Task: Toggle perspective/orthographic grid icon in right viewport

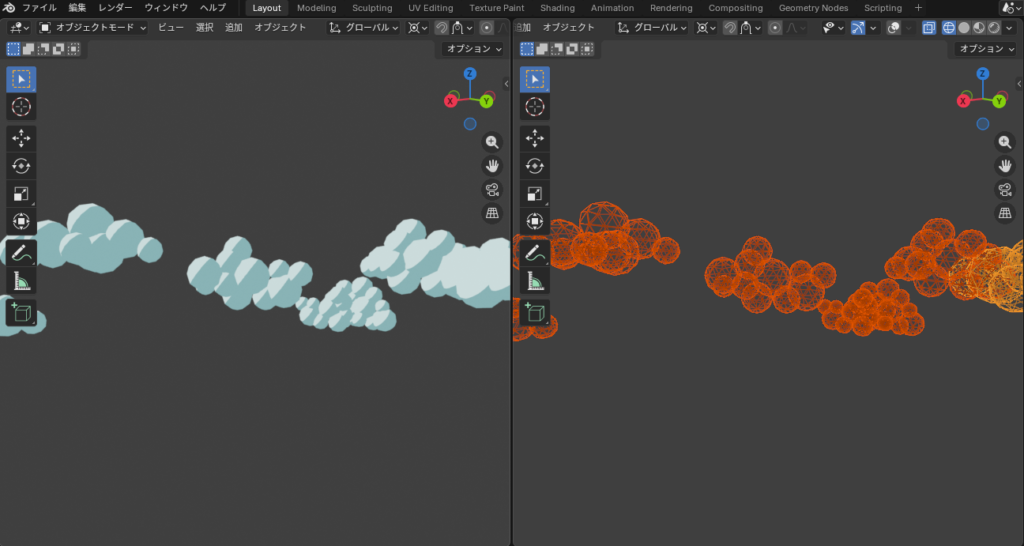Action: 1005,213
